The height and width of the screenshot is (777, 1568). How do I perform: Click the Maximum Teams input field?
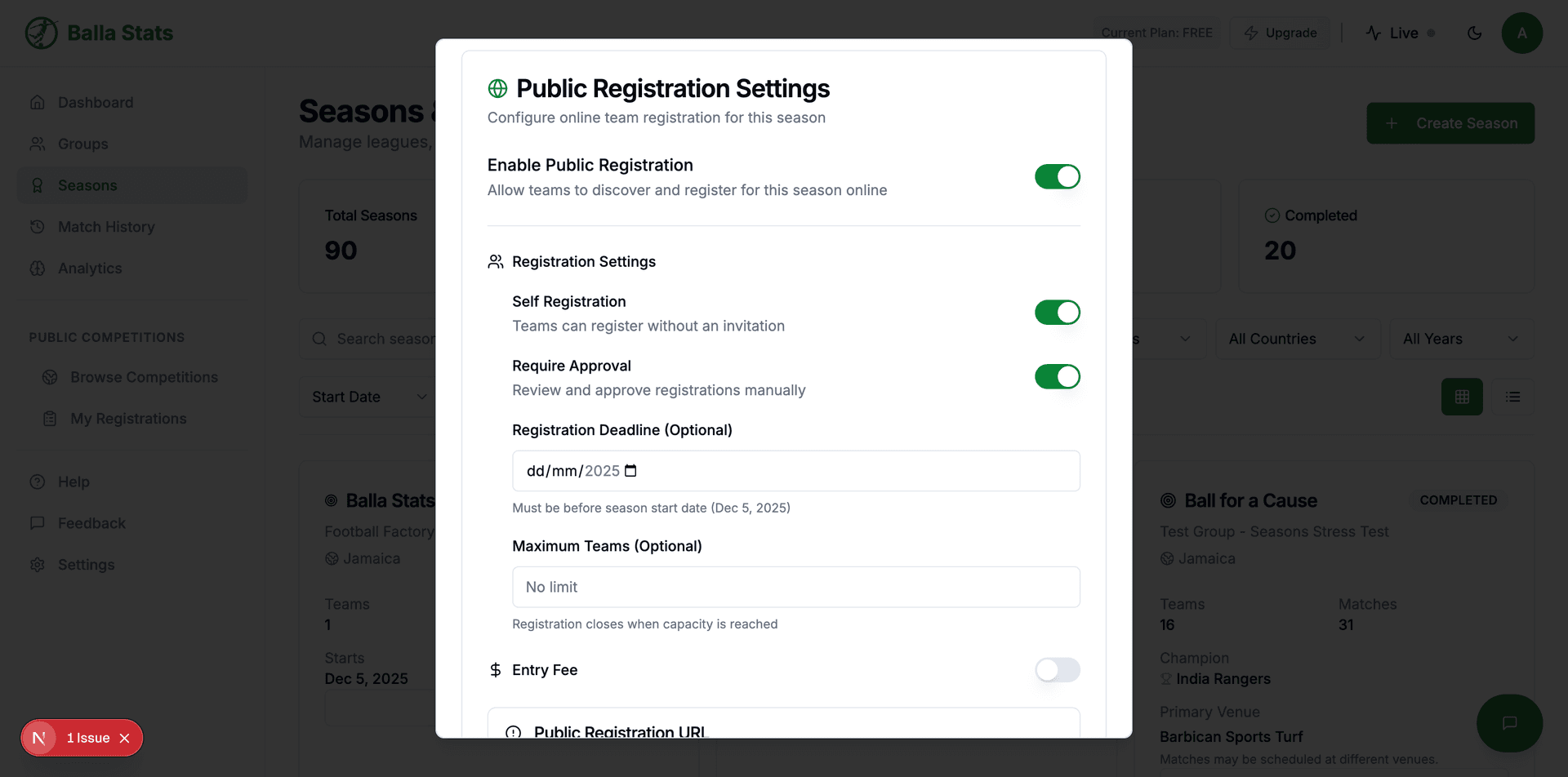click(x=796, y=587)
